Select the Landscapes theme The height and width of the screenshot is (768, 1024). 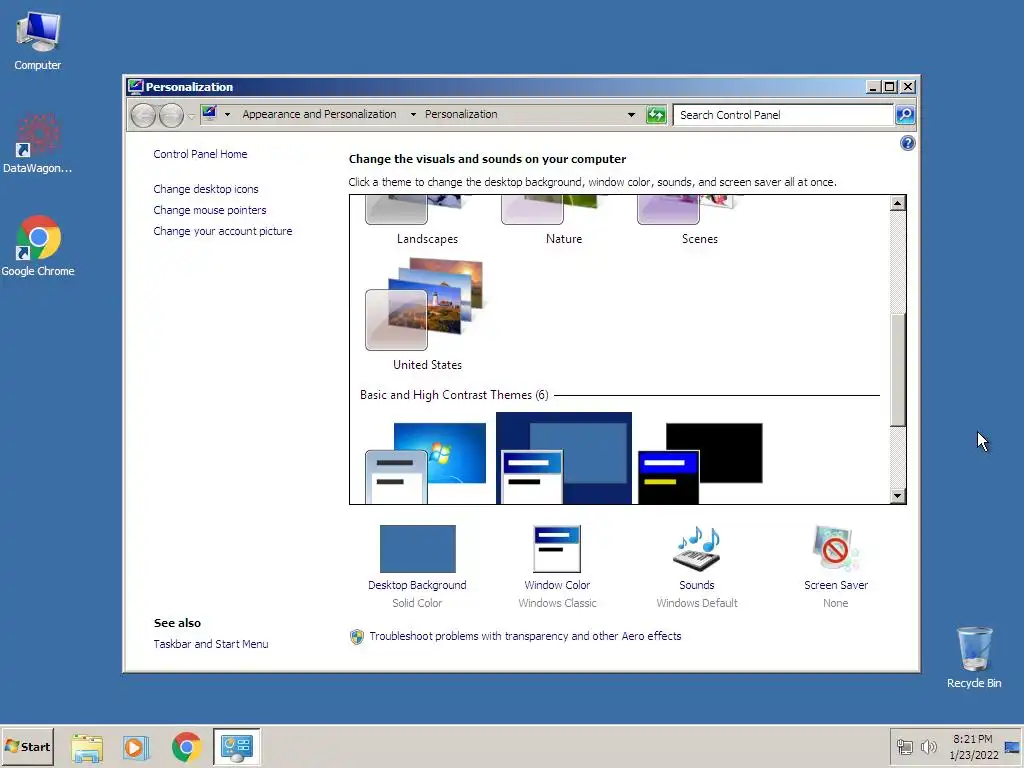pos(427,221)
